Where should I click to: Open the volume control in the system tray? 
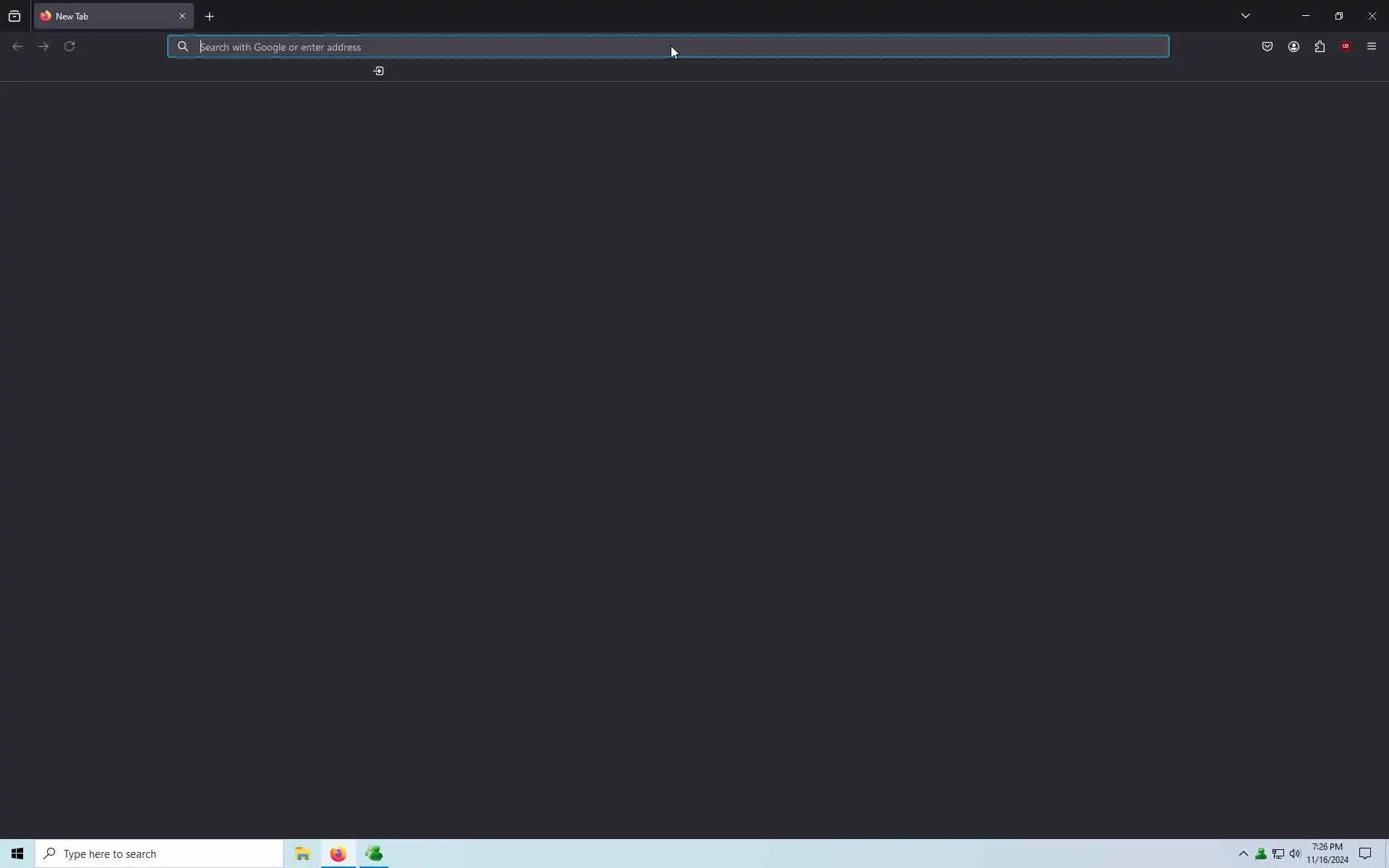[x=1295, y=854]
